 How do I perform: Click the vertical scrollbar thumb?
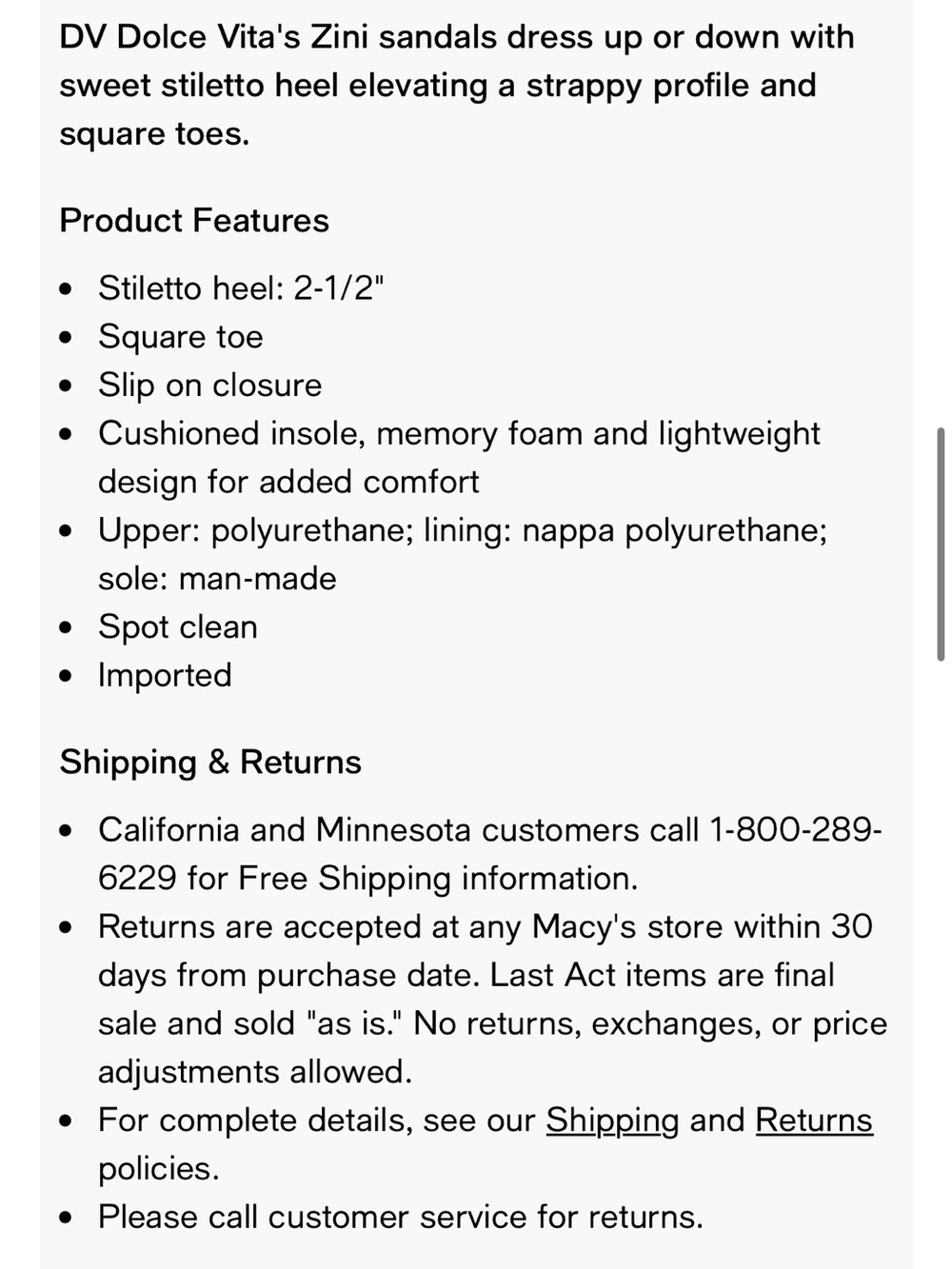[941, 544]
